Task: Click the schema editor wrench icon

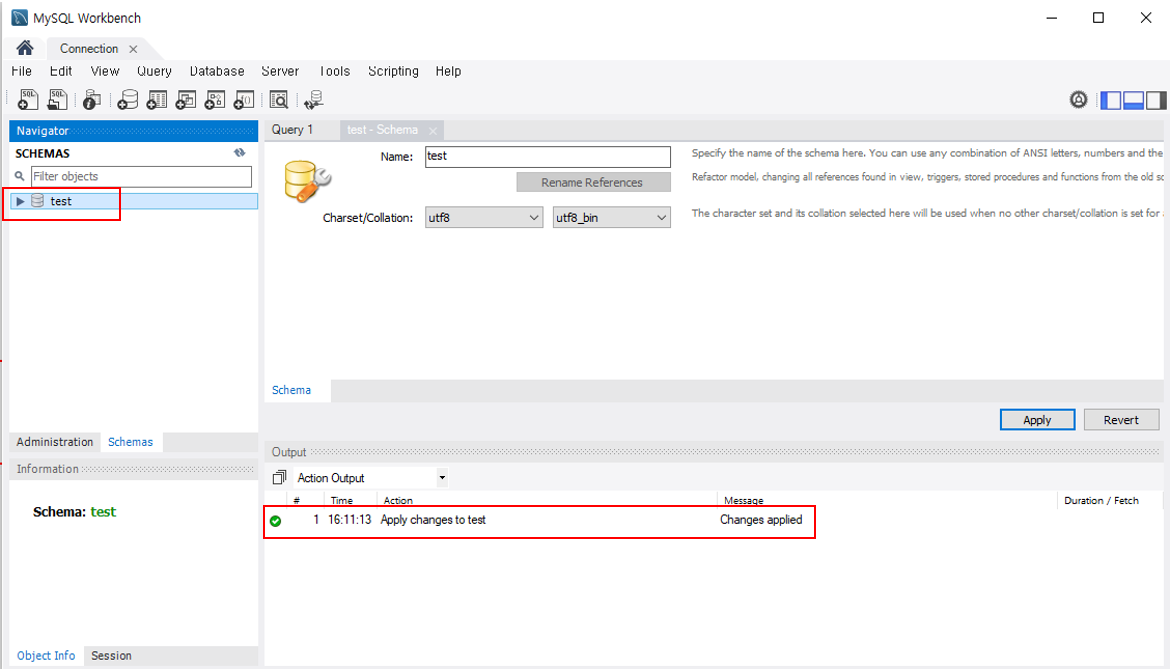Action: click(307, 182)
